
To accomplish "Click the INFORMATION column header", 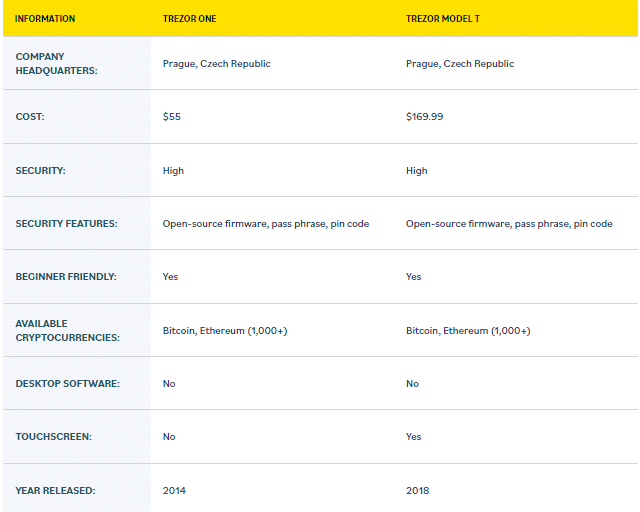I will 45,19.
